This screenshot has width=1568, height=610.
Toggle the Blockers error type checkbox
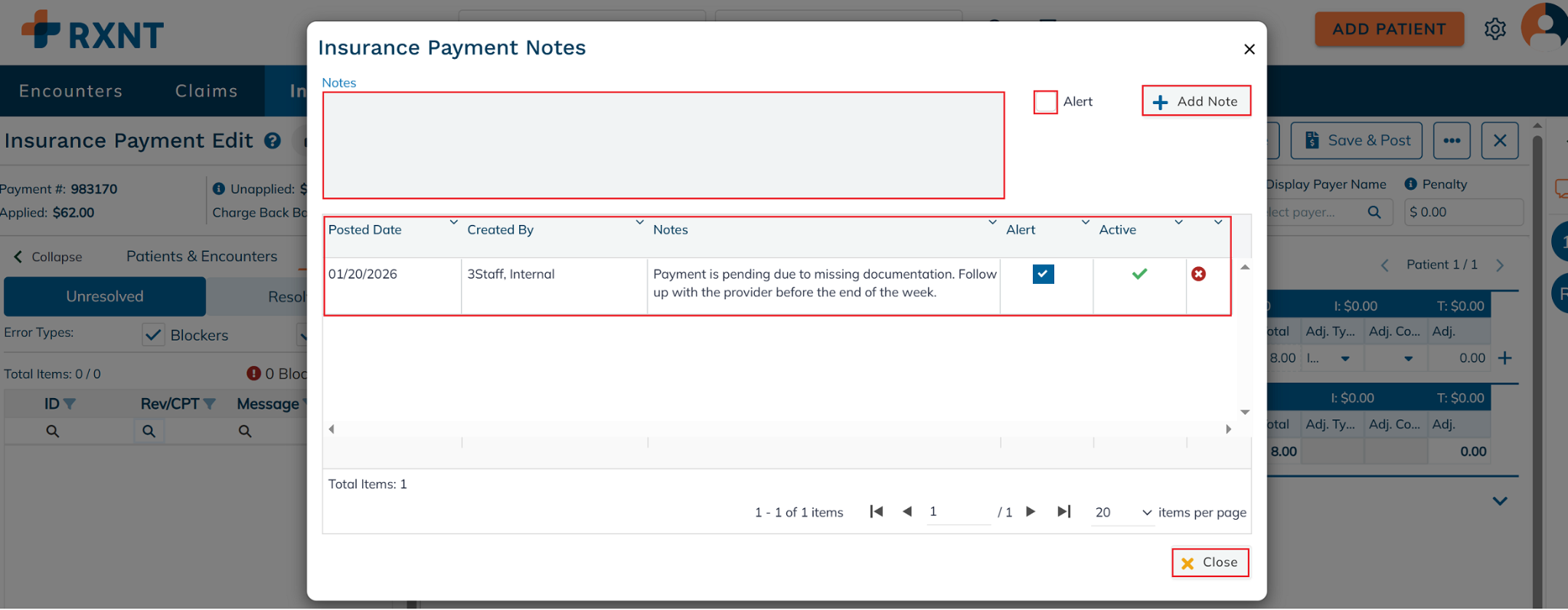(154, 334)
